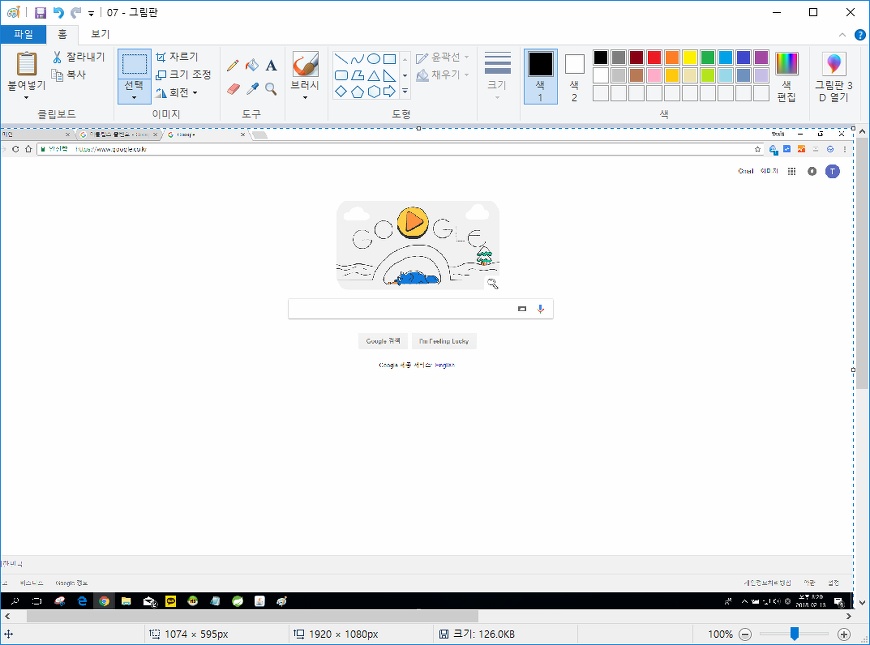
Task: Collapse the ribbon with the chevron
Action: [842, 35]
